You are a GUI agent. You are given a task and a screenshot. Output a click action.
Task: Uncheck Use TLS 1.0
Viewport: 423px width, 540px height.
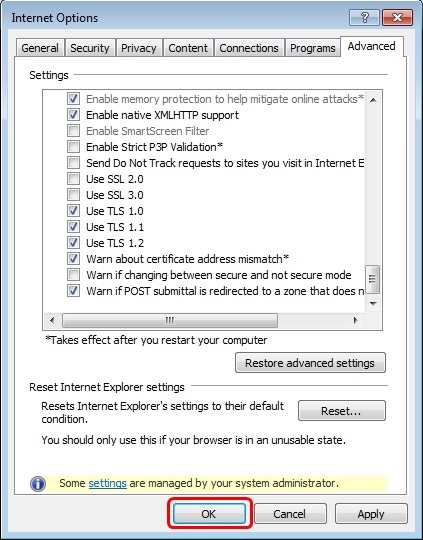(x=73, y=210)
